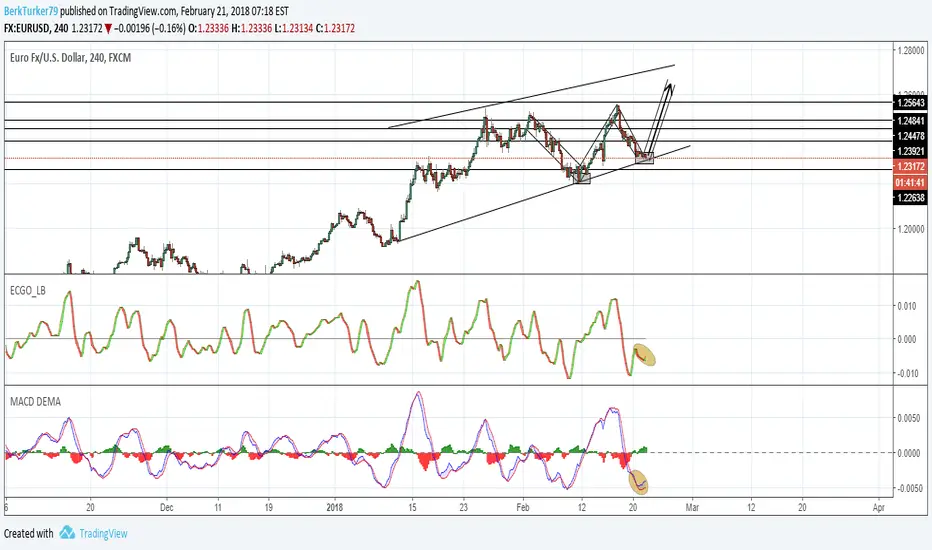Viewport: 932px width, 550px height.
Task: Click the 0.0000 value on MACD axis
Action: (909, 453)
